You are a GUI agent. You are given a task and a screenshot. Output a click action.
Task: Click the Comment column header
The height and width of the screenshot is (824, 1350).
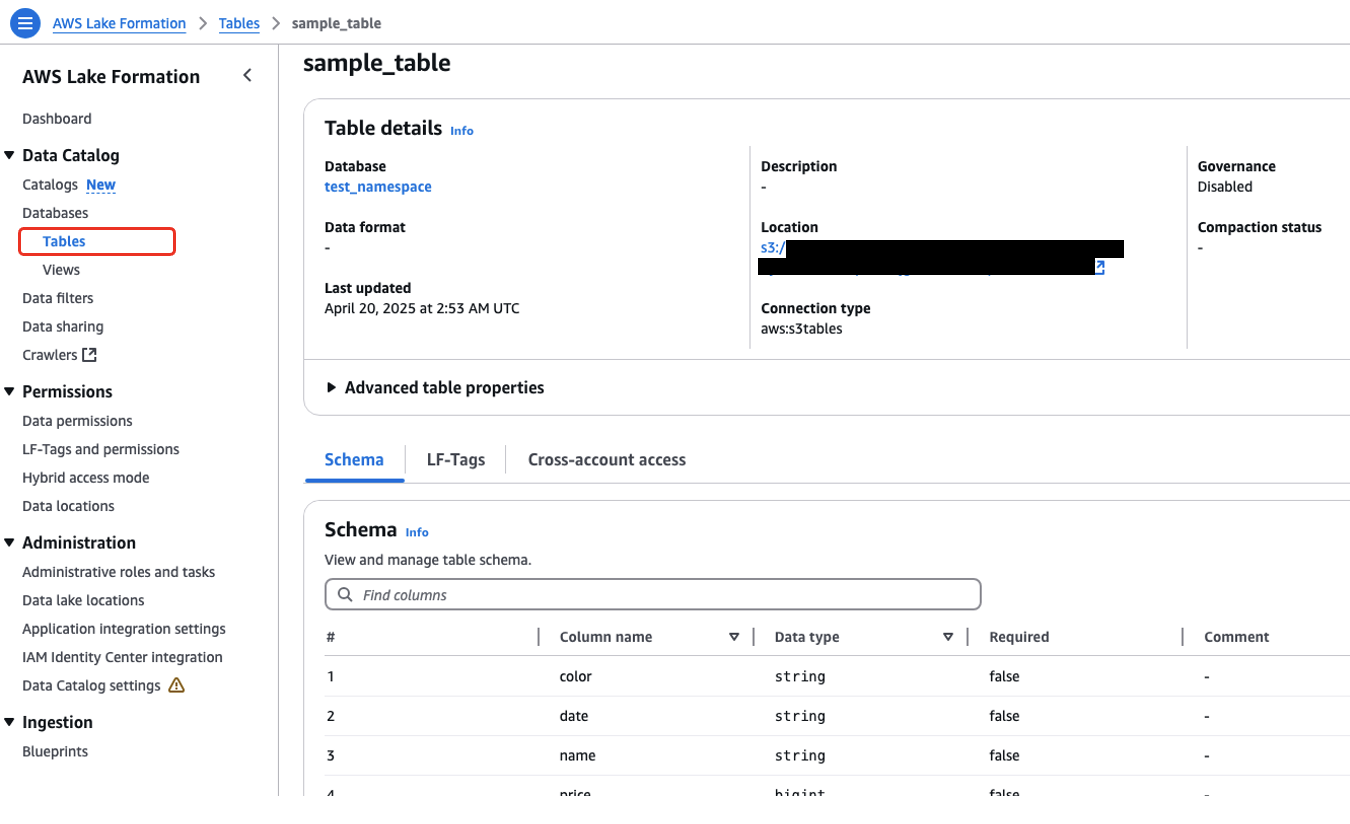coord(1236,637)
